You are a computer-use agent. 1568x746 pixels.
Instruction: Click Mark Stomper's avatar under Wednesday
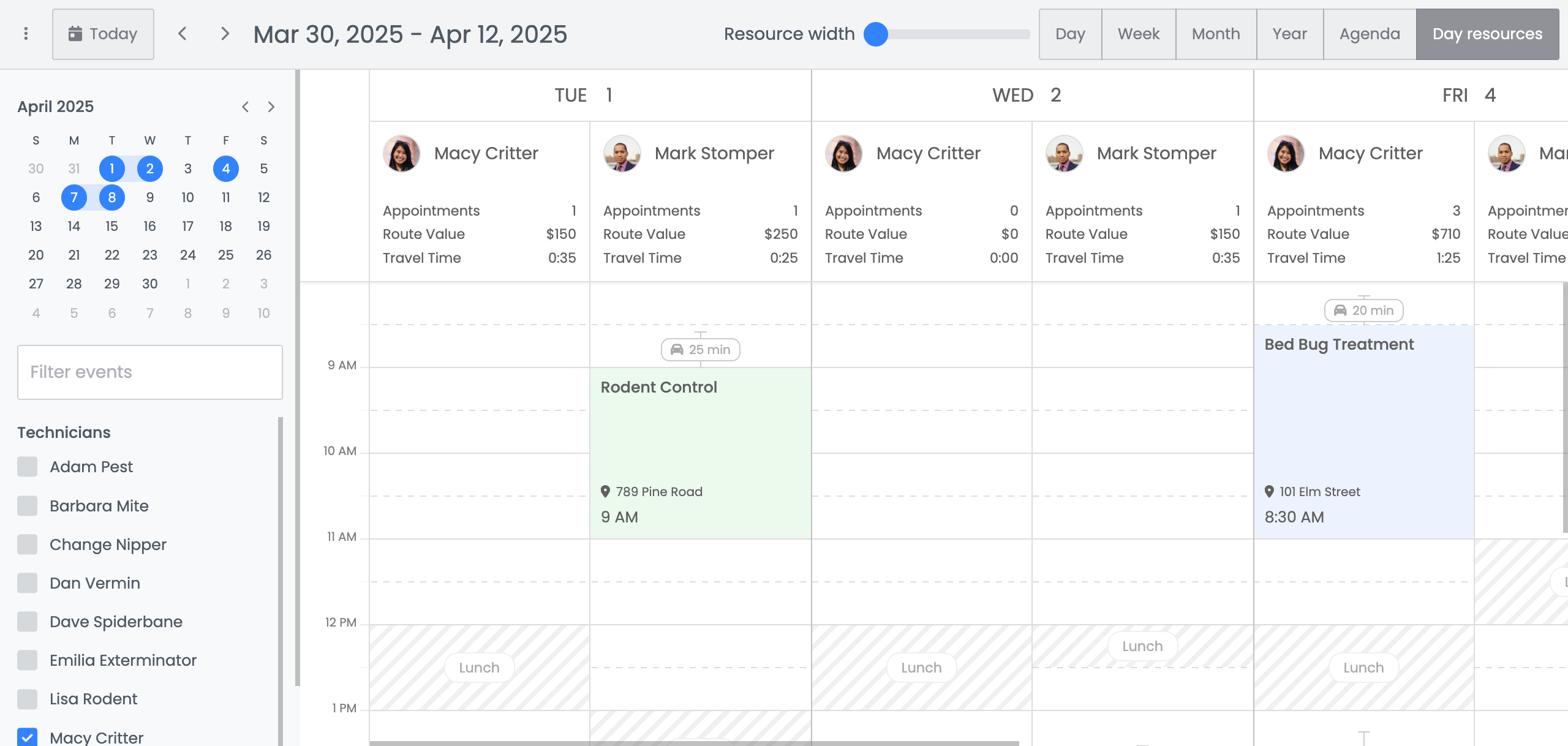click(1064, 153)
